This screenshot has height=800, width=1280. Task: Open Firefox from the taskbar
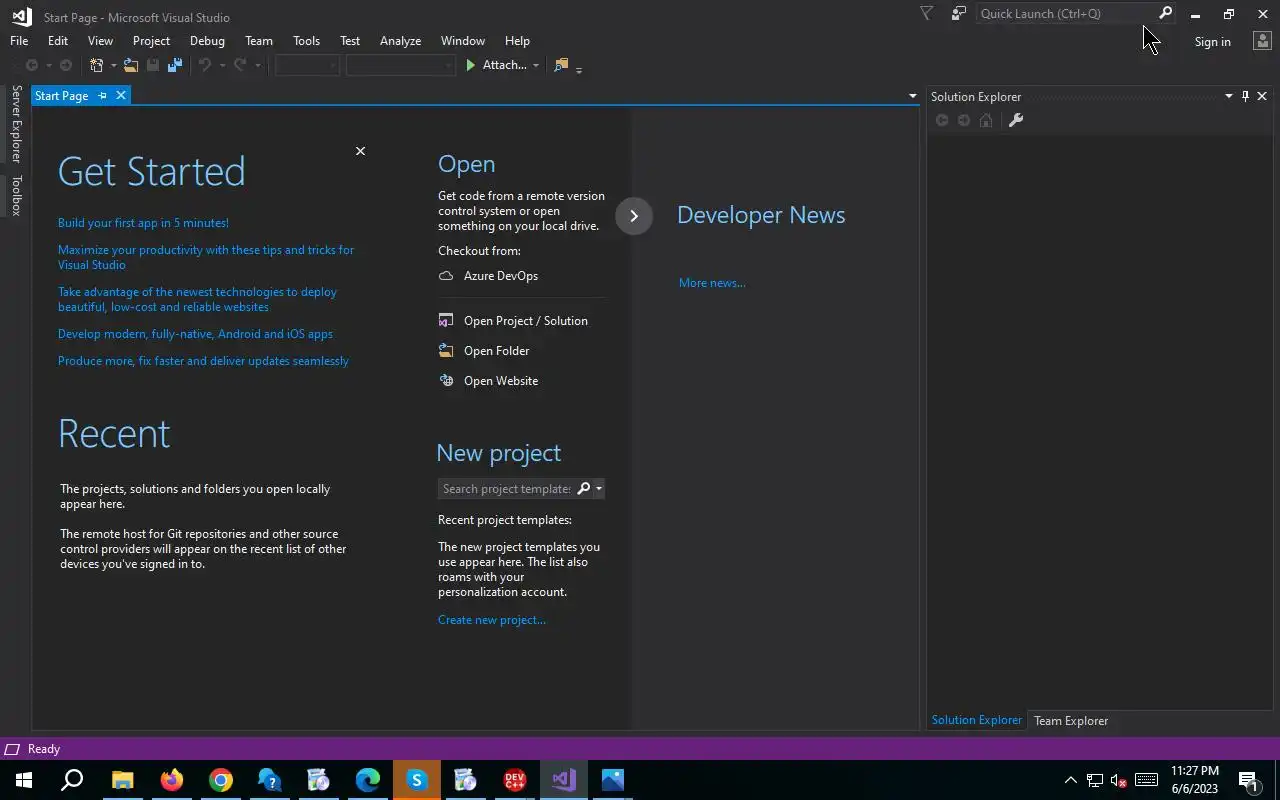172,780
